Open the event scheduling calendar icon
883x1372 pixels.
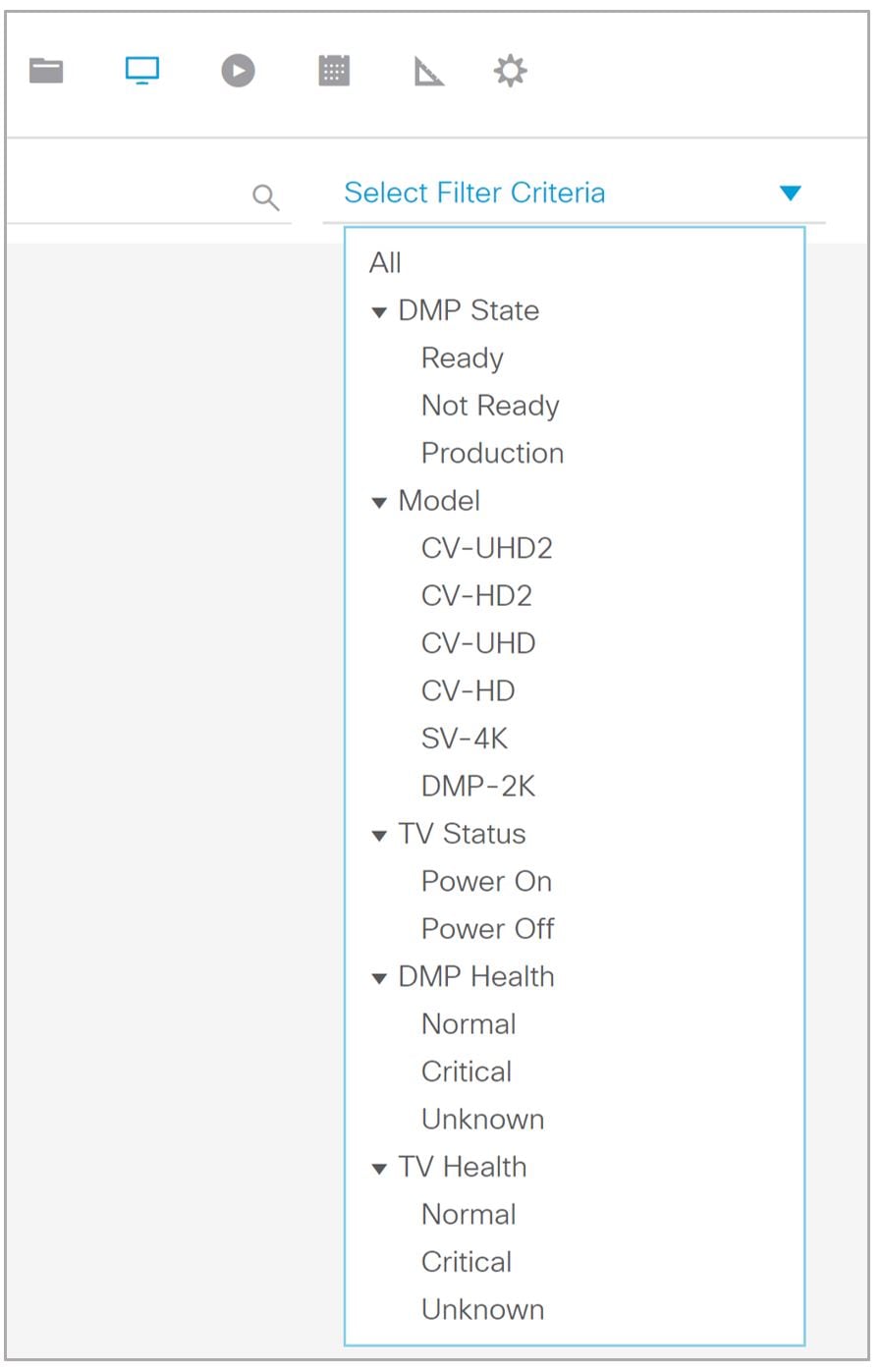(333, 70)
